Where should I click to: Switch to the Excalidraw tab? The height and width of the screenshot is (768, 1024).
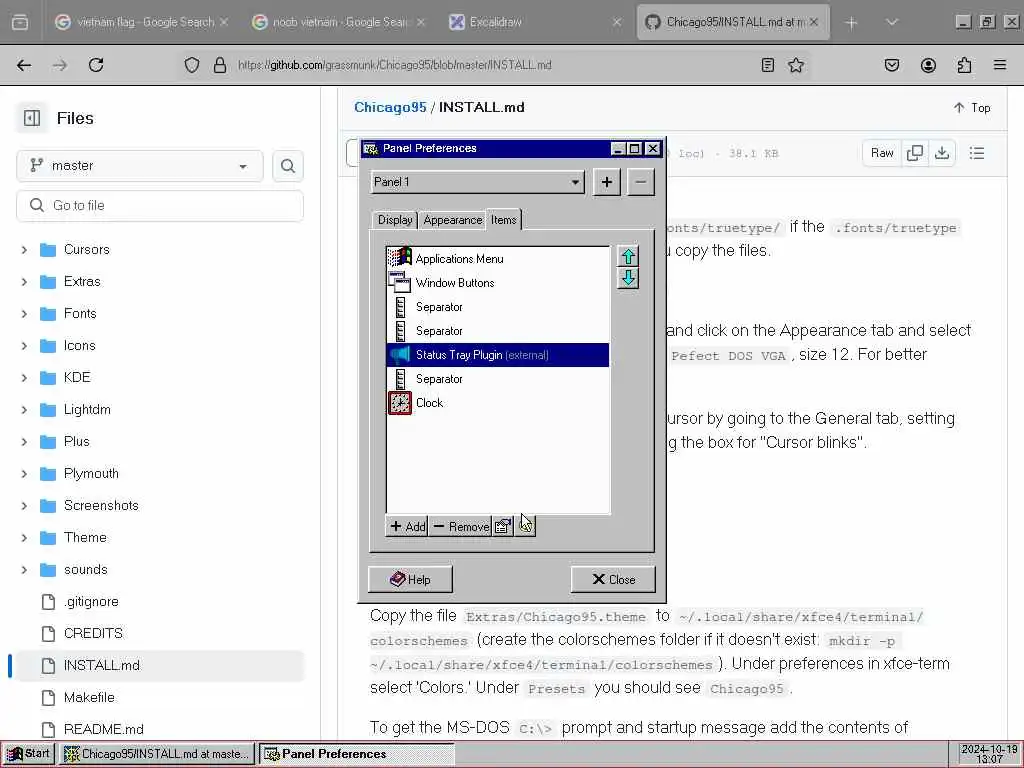pos(536,22)
